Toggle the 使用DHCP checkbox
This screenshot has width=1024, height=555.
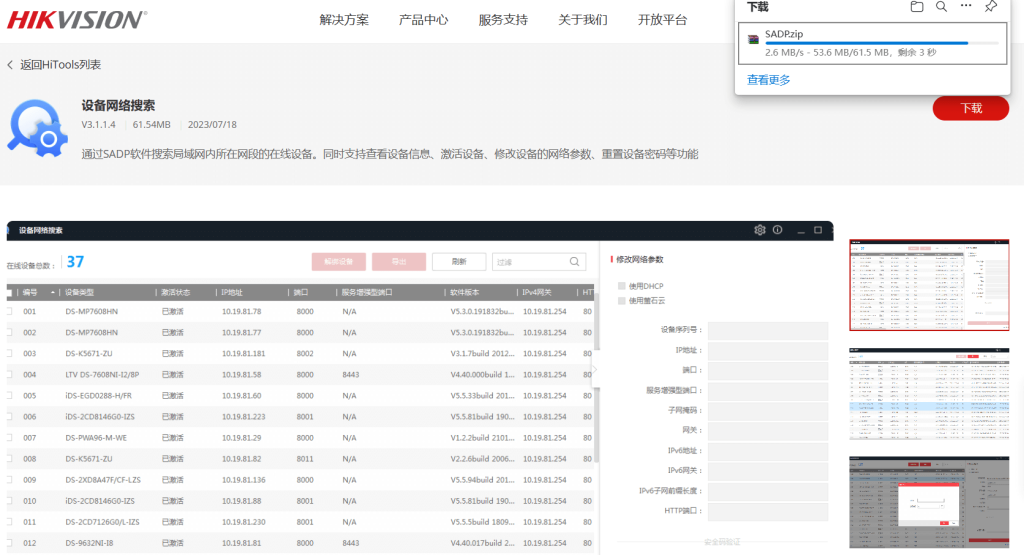click(622, 286)
